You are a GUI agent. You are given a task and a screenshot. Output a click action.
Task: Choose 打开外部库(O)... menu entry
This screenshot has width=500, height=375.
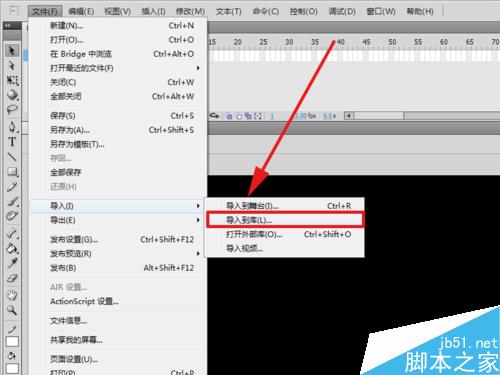284,234
